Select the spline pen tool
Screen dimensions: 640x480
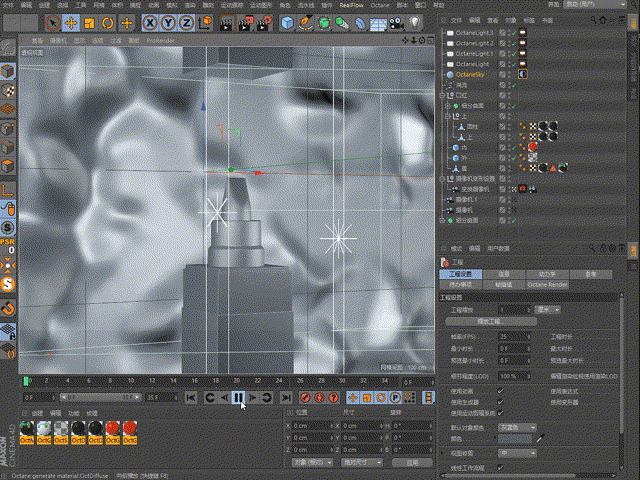[306, 23]
